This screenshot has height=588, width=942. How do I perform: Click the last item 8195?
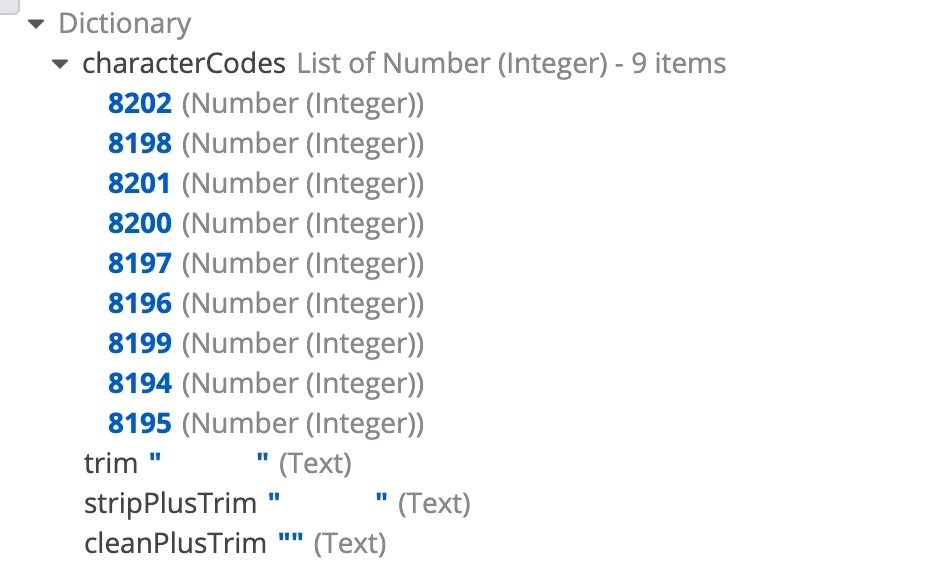[x=139, y=423]
